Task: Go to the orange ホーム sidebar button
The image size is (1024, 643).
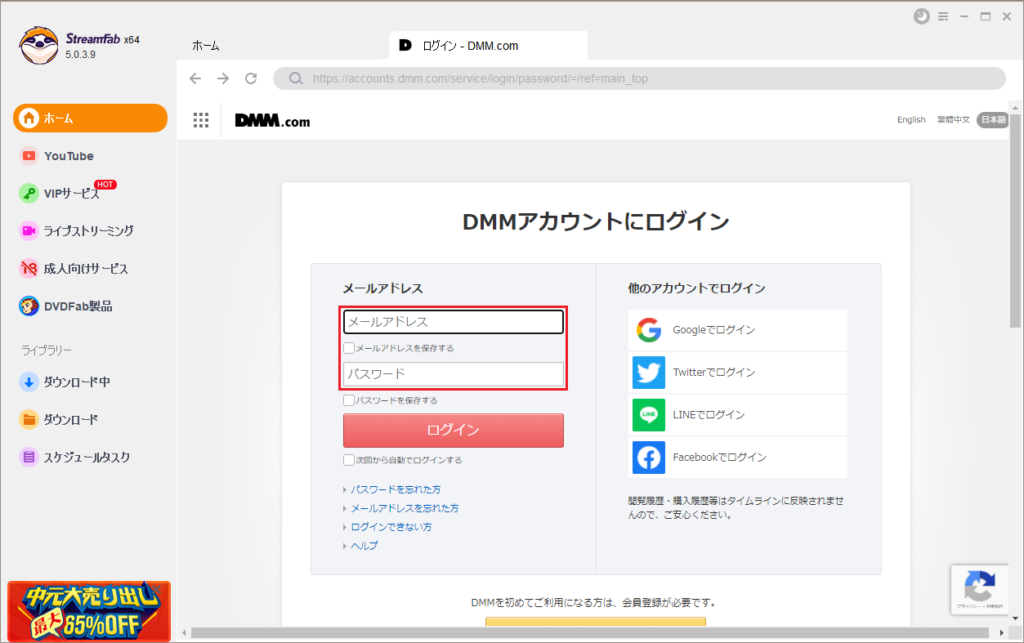Action: coord(90,118)
